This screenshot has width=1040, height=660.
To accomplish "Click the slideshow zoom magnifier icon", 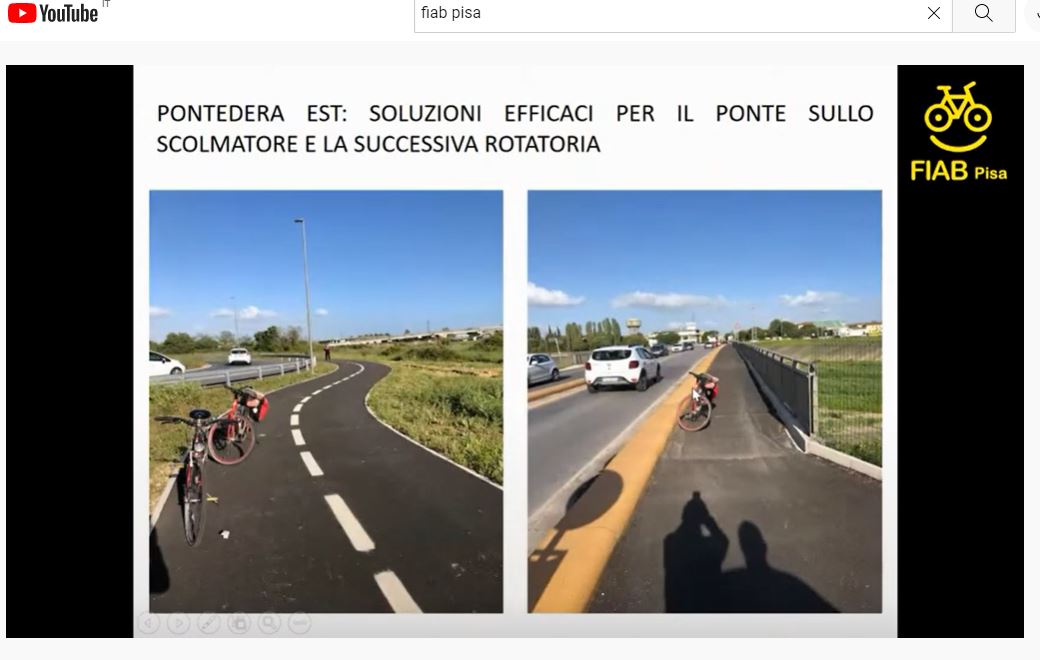I will point(269,623).
